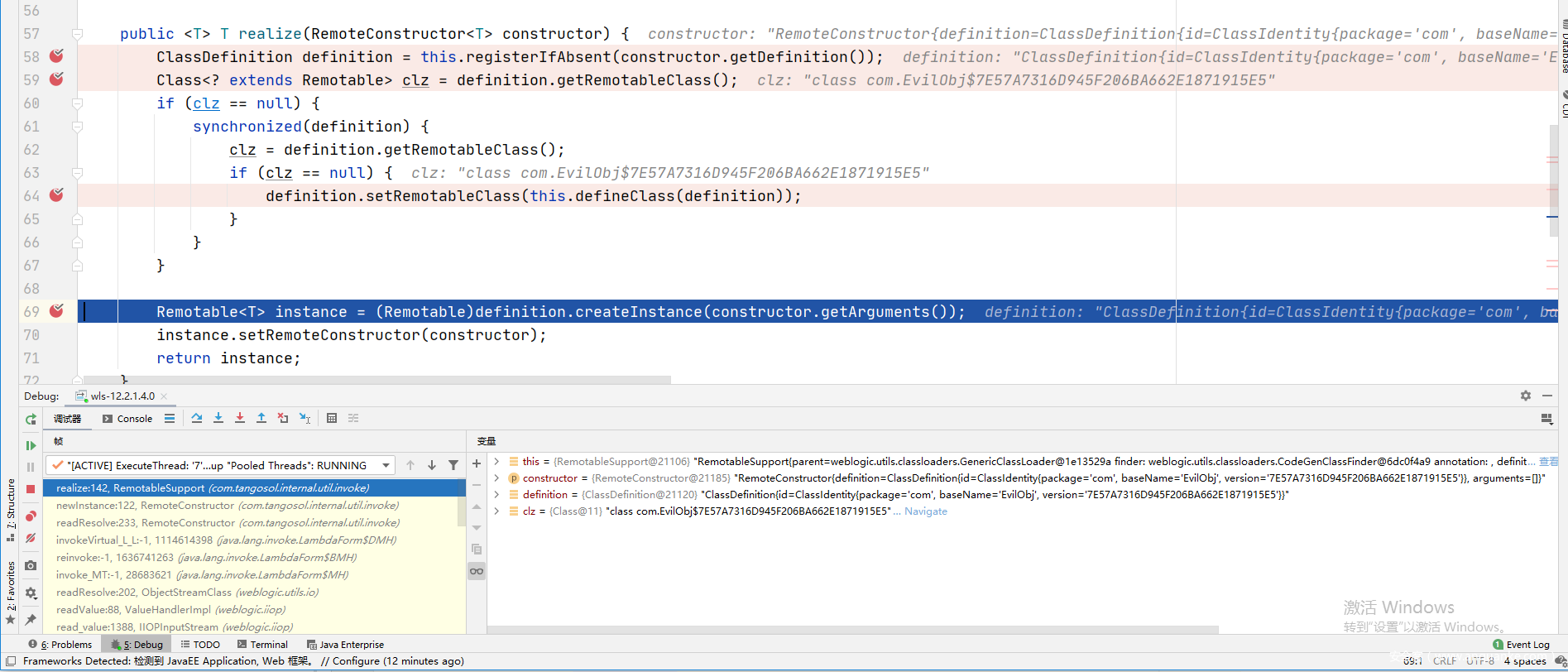Expand the 'definition' variable node
This screenshot has width=1568, height=672.
(496, 495)
